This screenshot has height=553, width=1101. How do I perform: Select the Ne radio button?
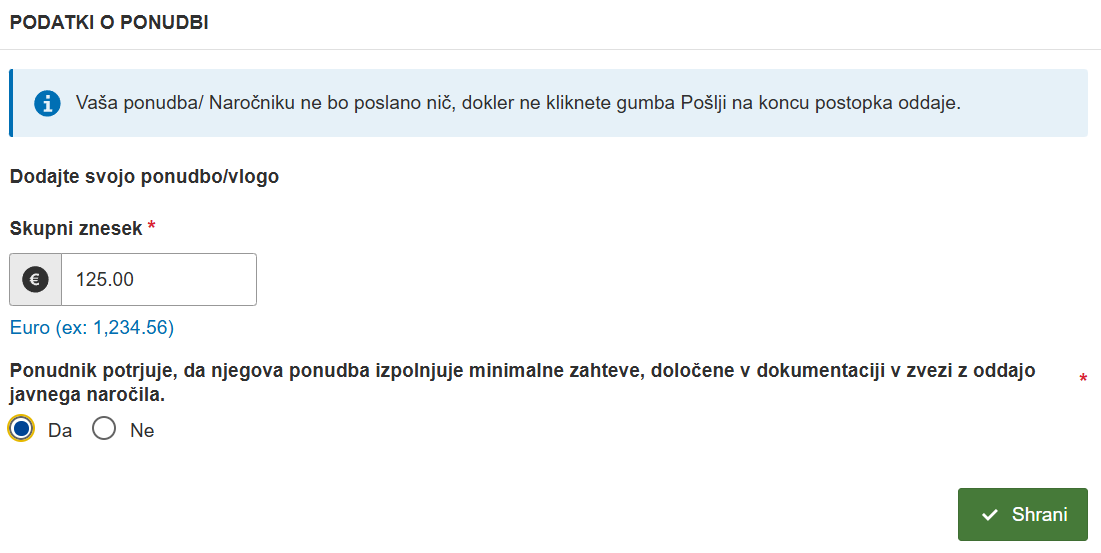coord(104,428)
